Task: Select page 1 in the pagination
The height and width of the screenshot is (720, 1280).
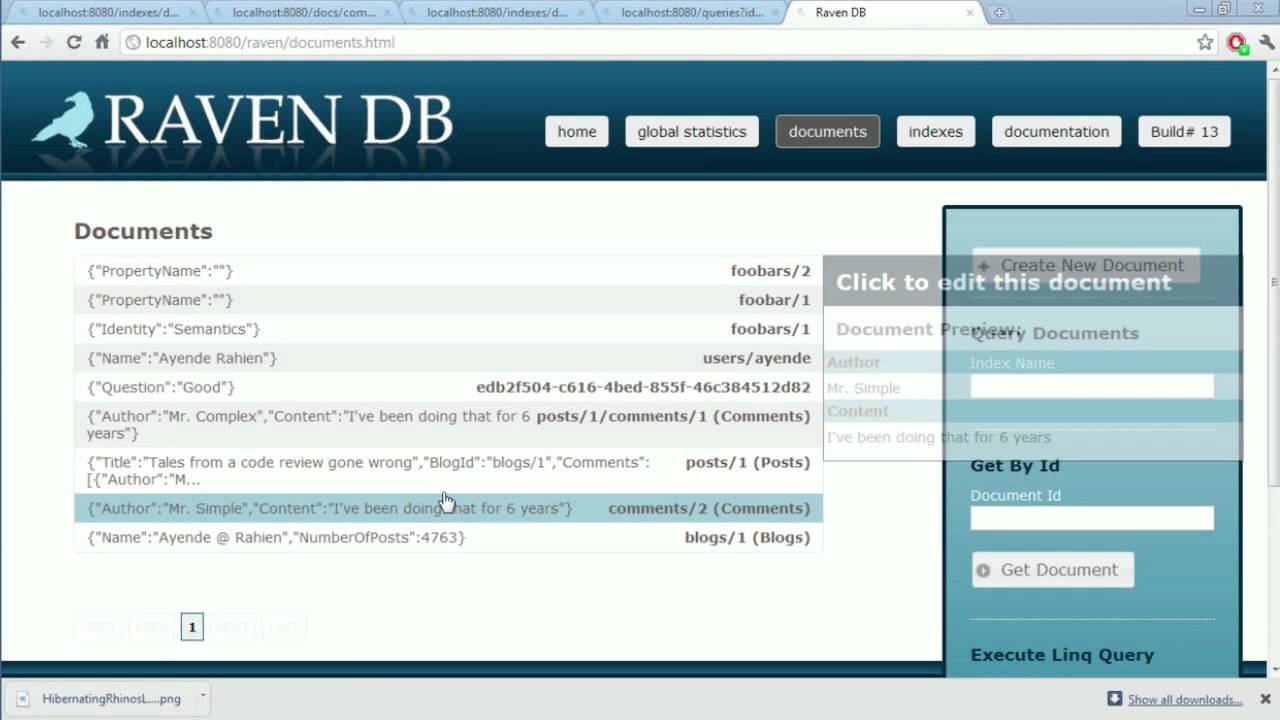Action: [x=192, y=627]
